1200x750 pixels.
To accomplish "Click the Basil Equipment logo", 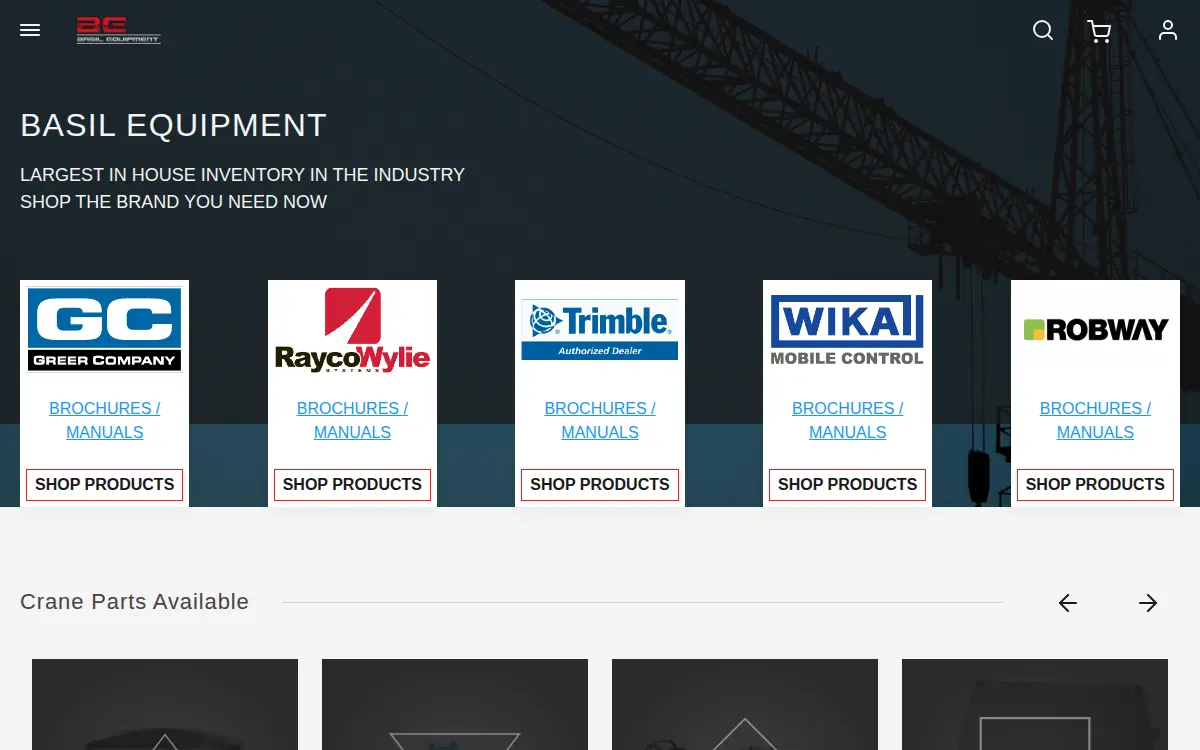I will pyautogui.click(x=119, y=30).
